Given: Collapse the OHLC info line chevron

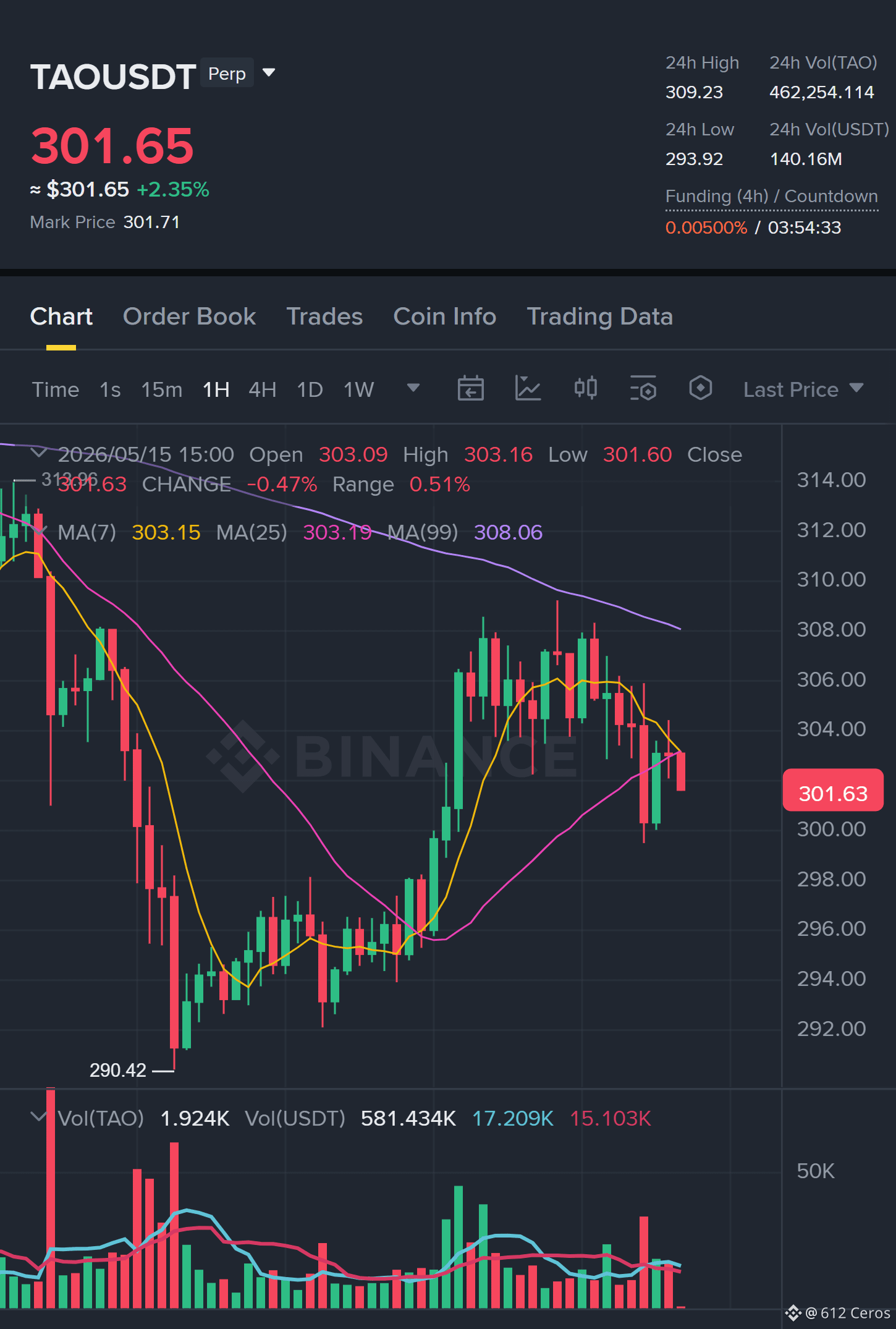Looking at the screenshot, I should (x=39, y=453).
